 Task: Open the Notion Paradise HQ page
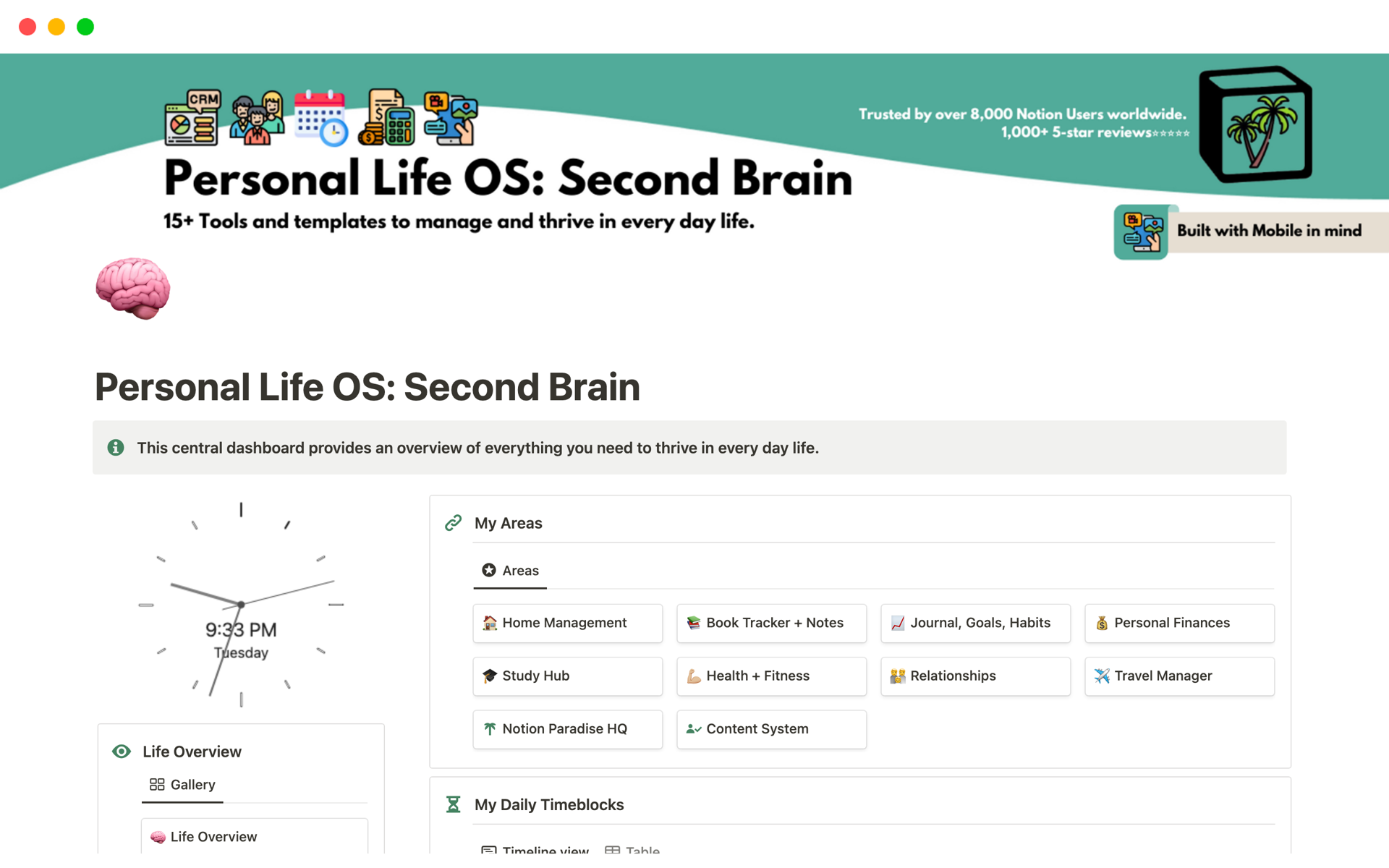click(567, 728)
